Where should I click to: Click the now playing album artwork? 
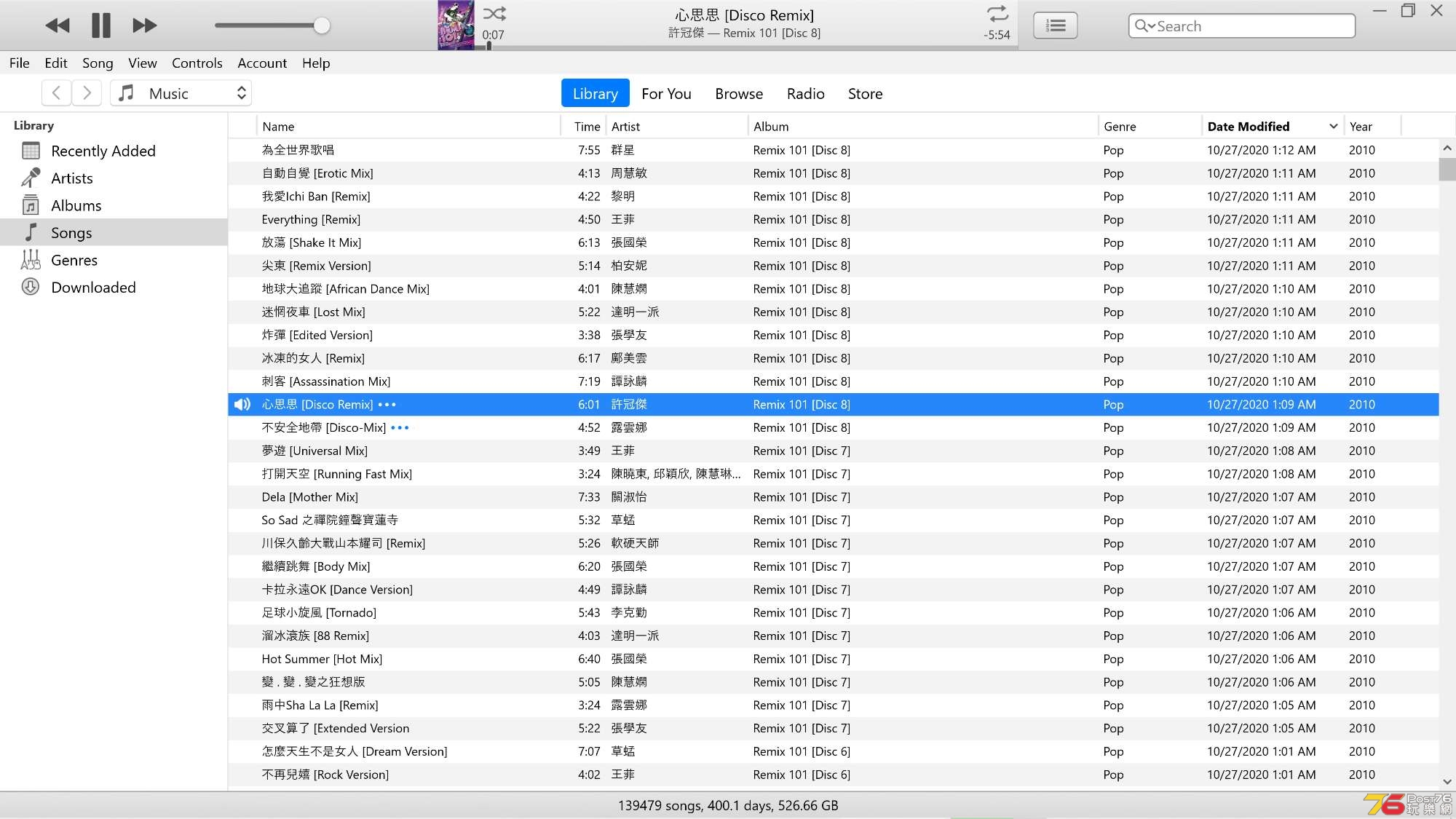click(456, 25)
